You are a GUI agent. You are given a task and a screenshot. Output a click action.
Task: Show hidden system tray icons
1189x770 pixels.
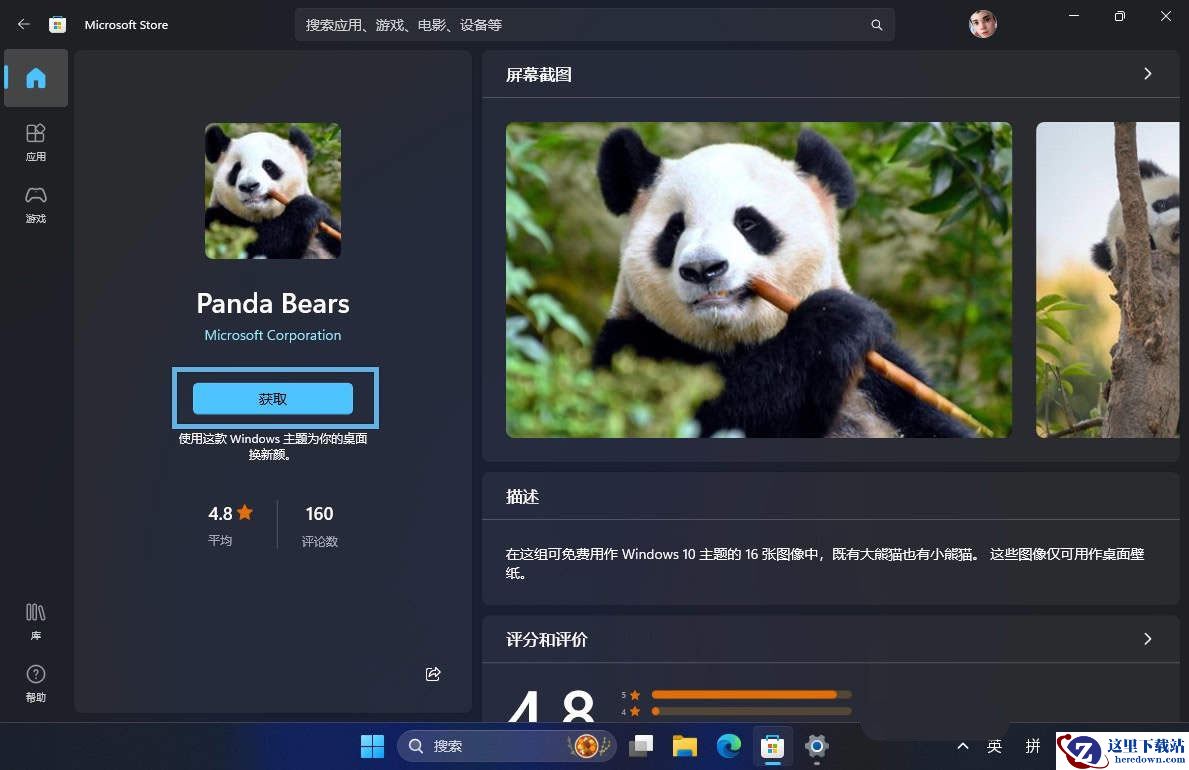coord(962,746)
